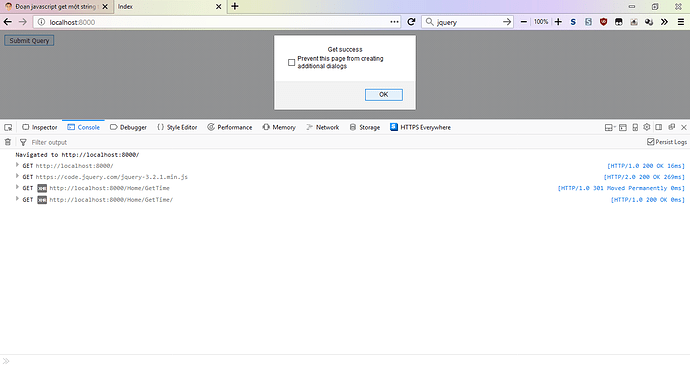Open a new tab with the plus button
The height and width of the screenshot is (367, 690).
(235, 6)
